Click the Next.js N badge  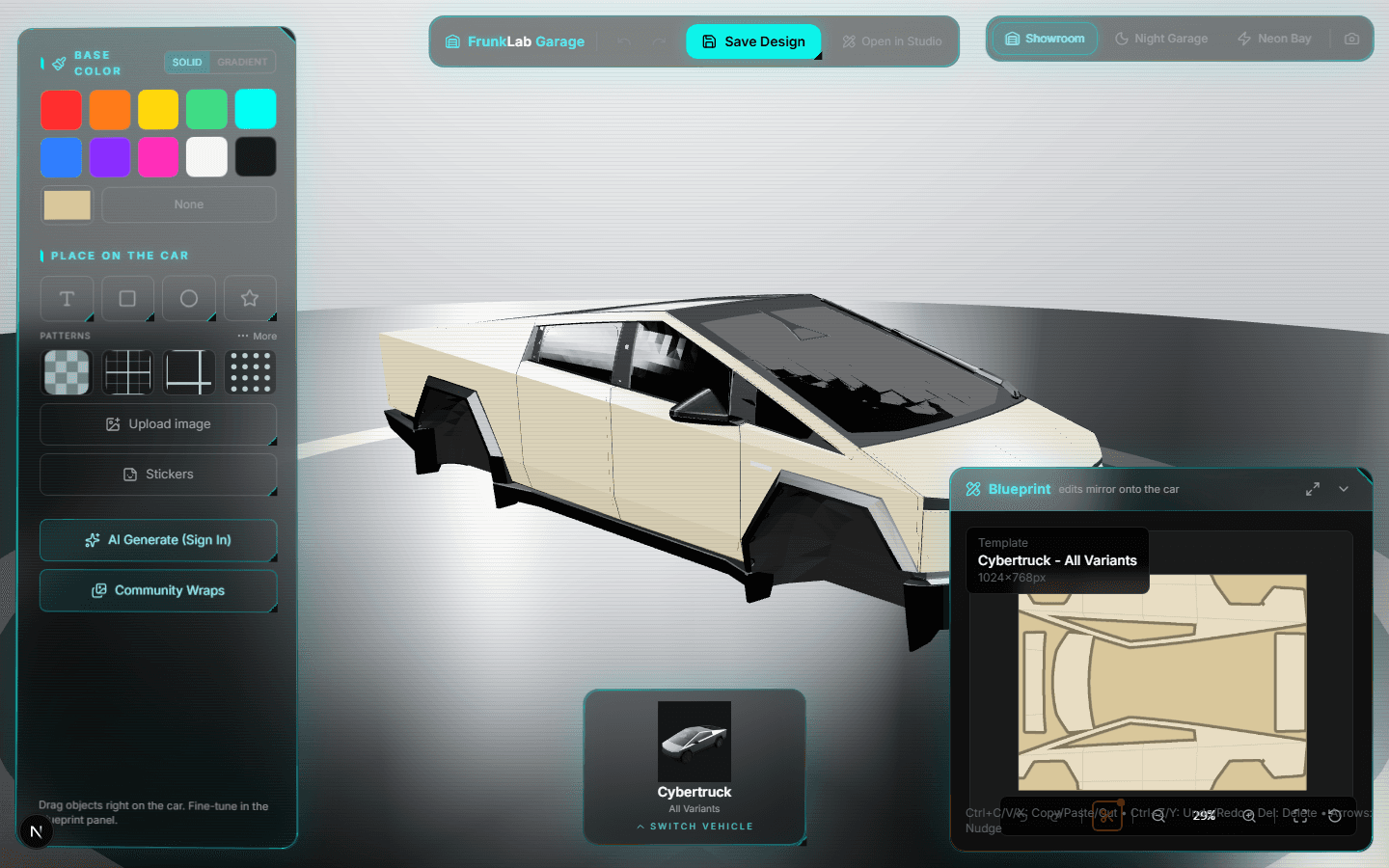[36, 831]
